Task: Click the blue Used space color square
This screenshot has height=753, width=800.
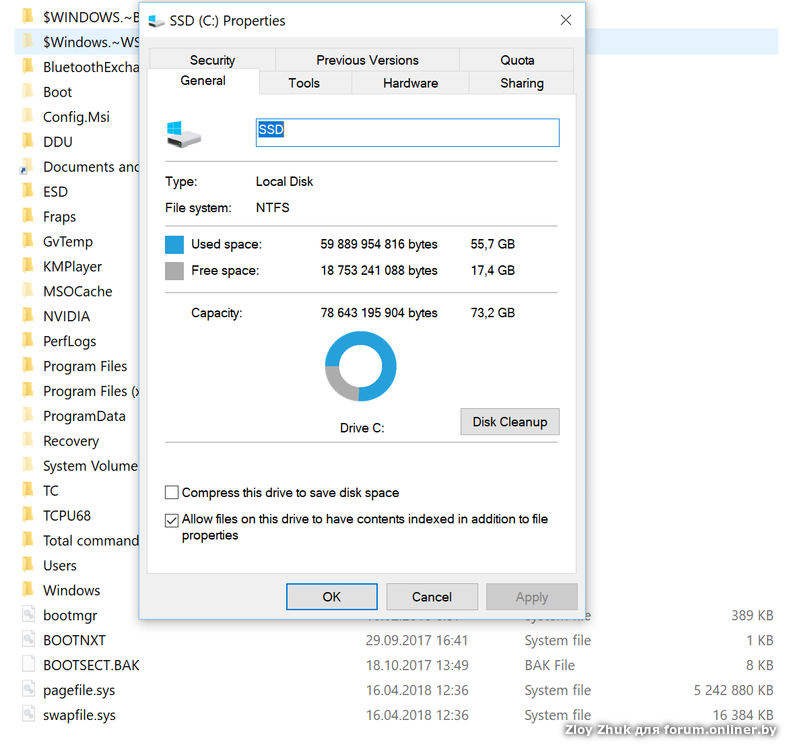Action: click(x=174, y=244)
